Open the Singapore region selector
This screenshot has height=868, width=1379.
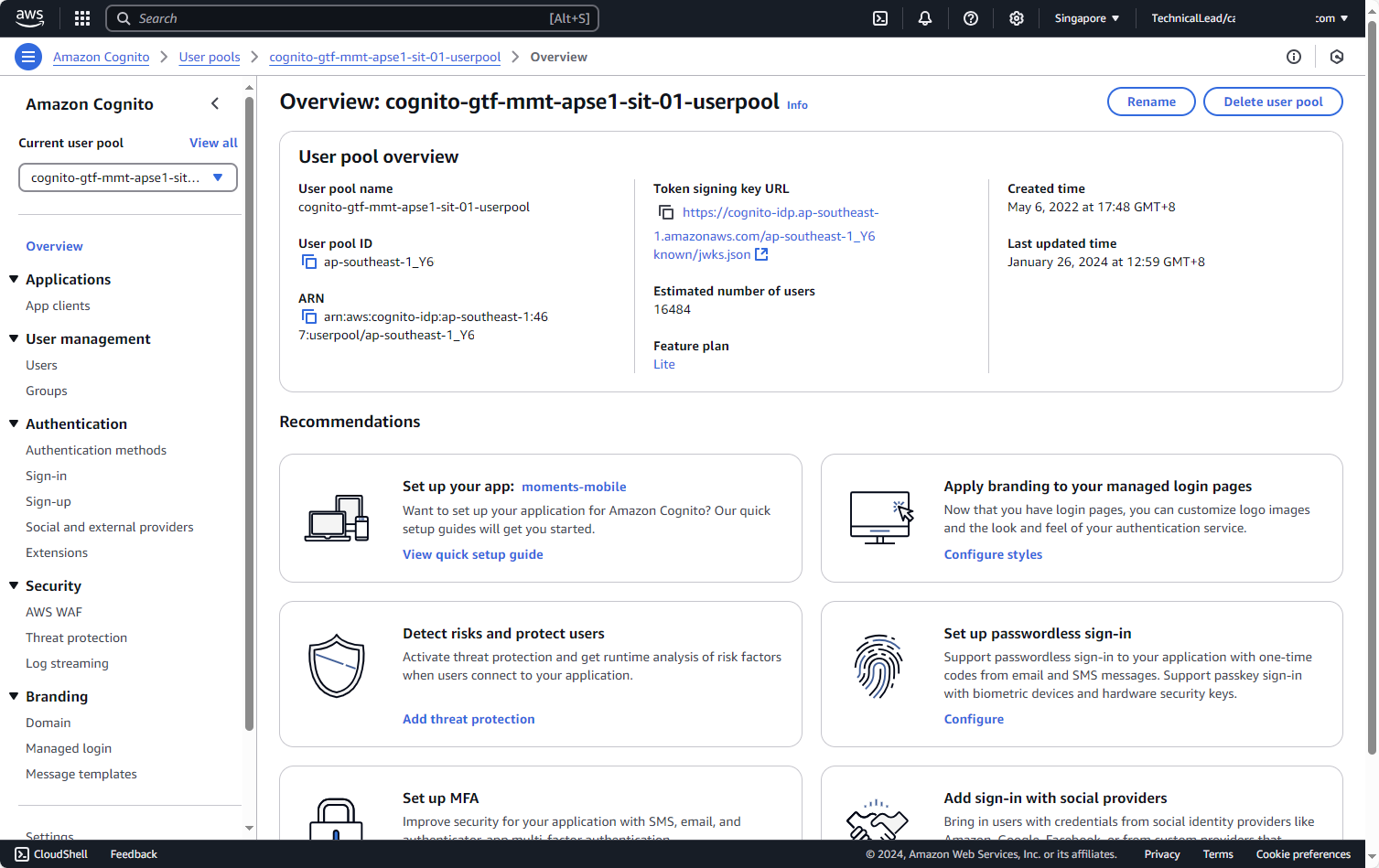(x=1086, y=18)
